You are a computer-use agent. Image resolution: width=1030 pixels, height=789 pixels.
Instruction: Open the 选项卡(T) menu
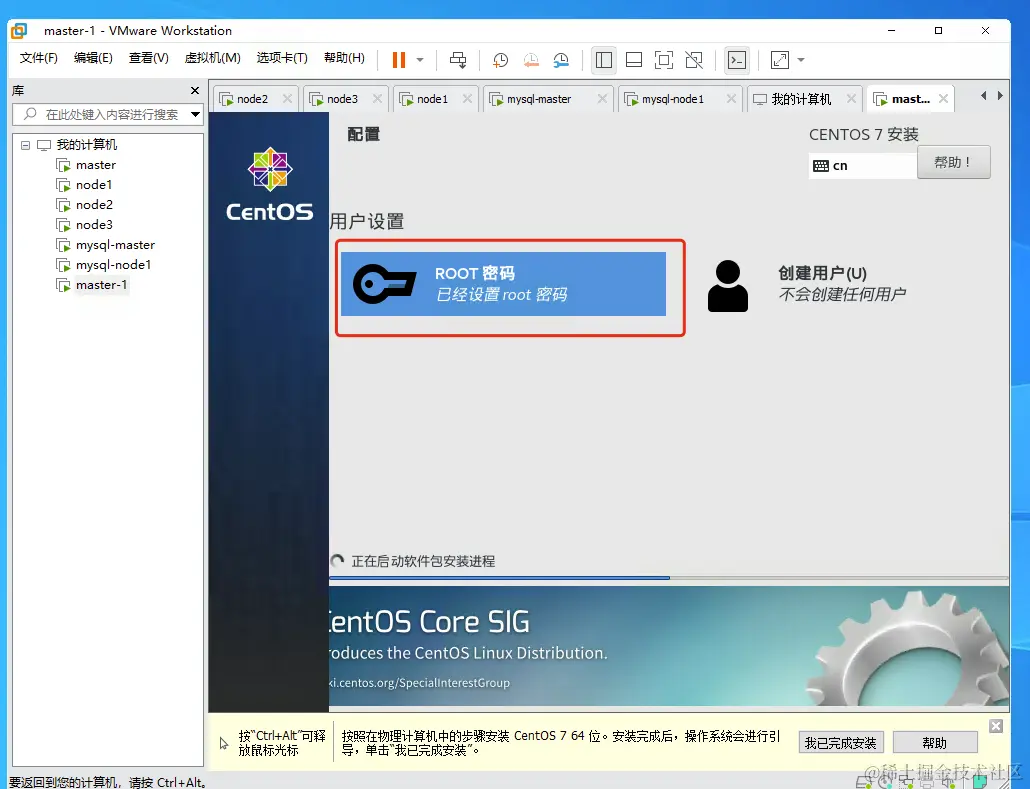point(282,58)
